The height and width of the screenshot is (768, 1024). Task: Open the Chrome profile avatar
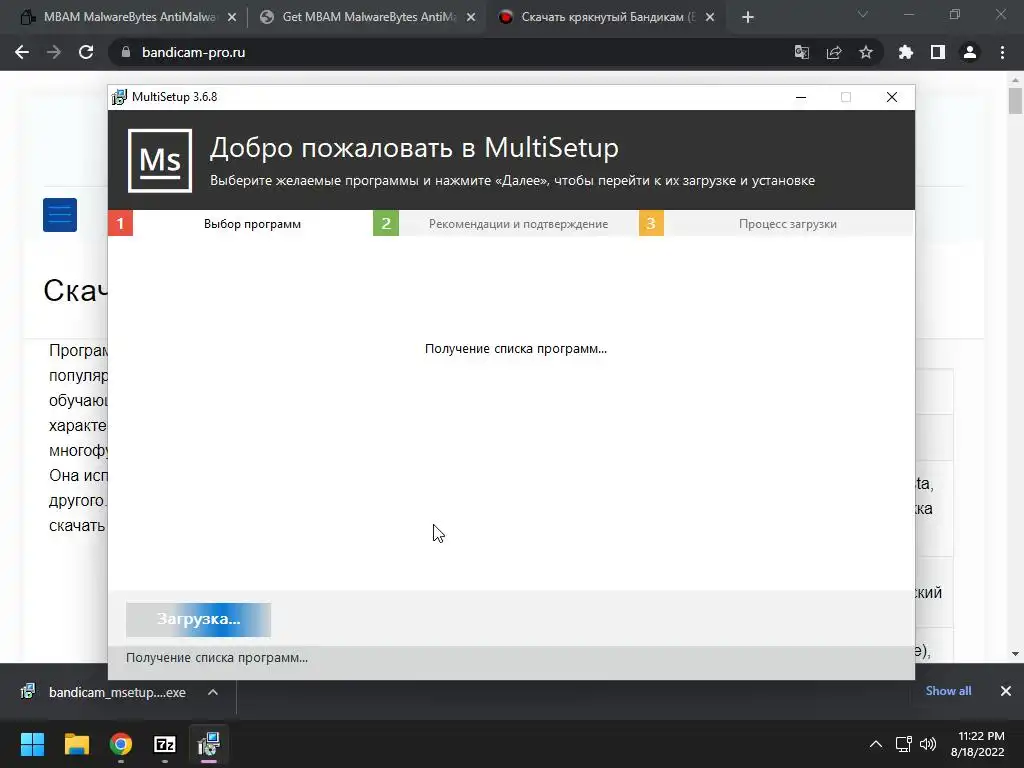click(970, 52)
